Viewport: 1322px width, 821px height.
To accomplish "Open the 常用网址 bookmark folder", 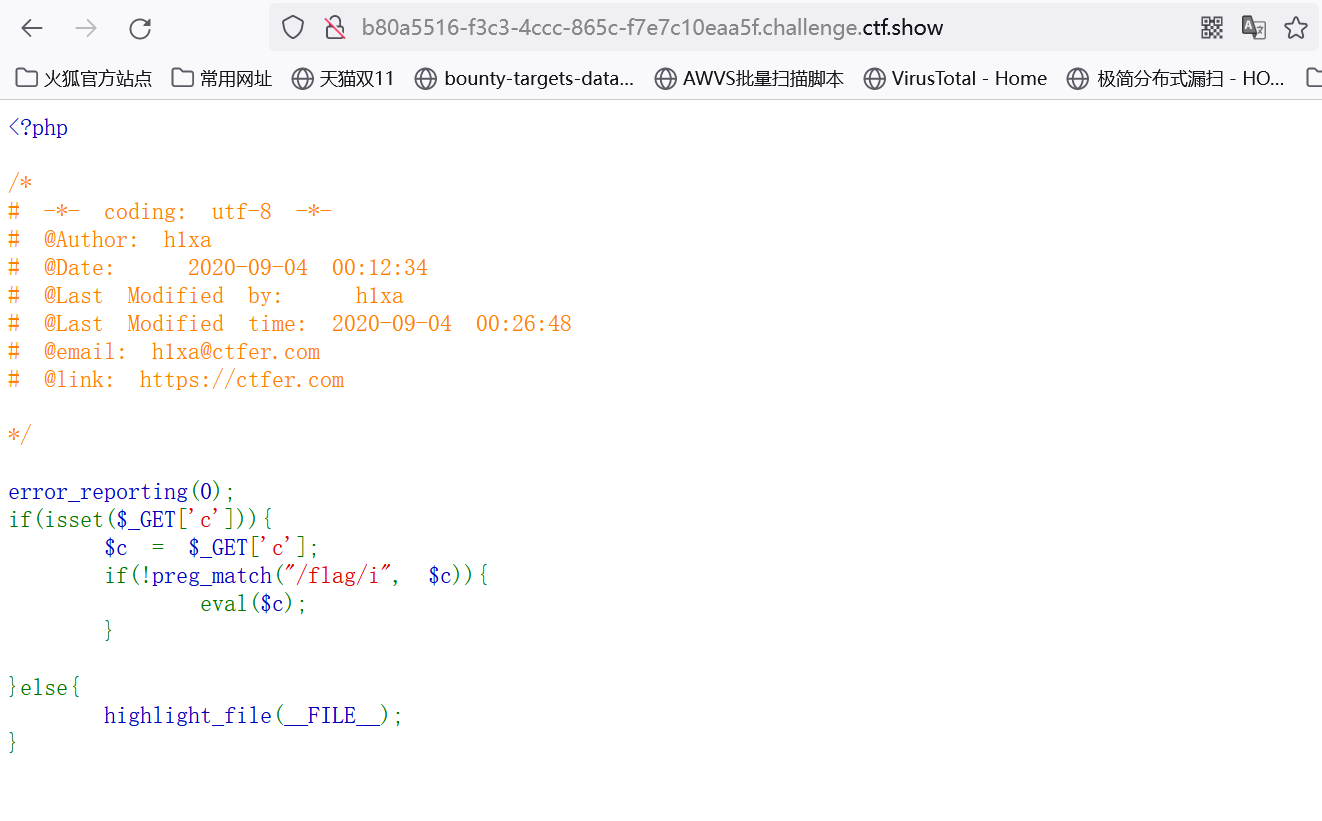I will 221,78.
